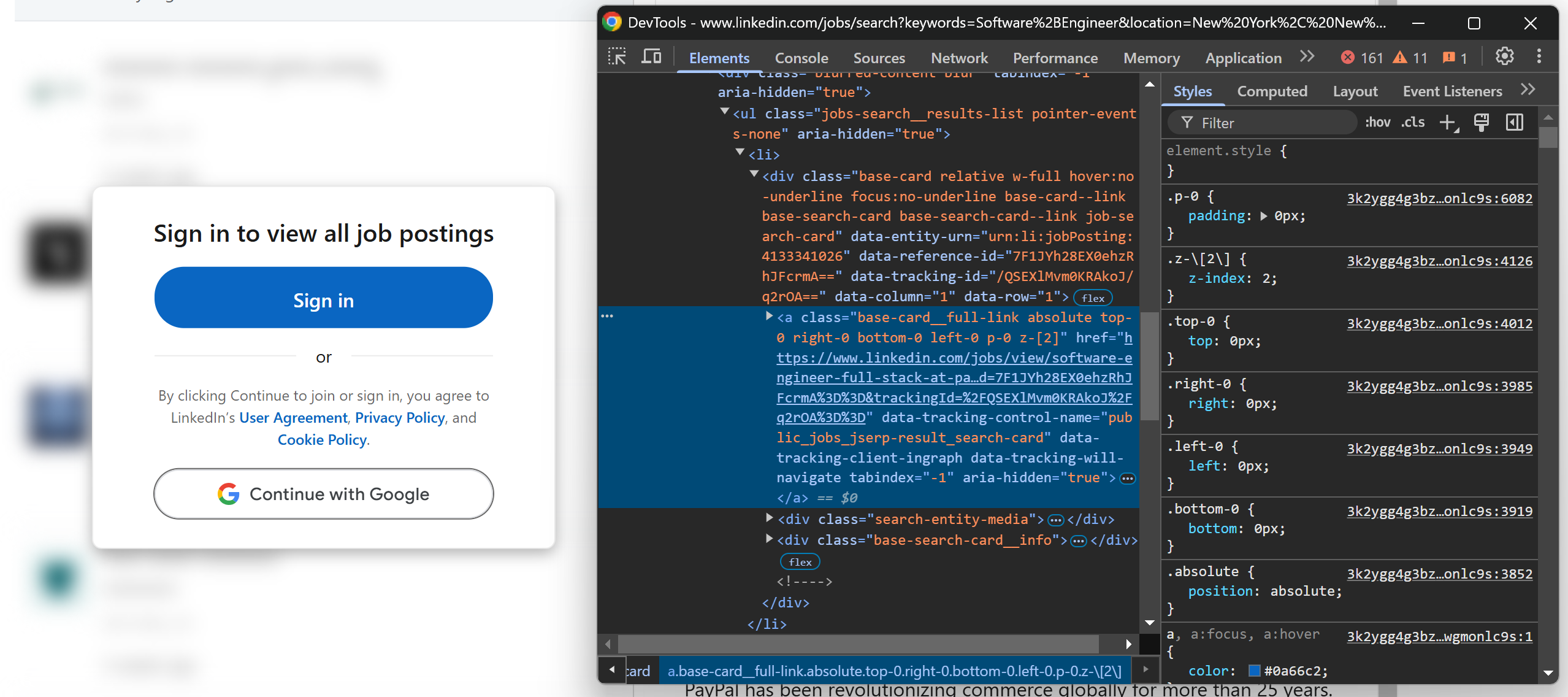Toggle the :hov element state button
Viewport: 1568px width, 697px height.
coord(1377,123)
